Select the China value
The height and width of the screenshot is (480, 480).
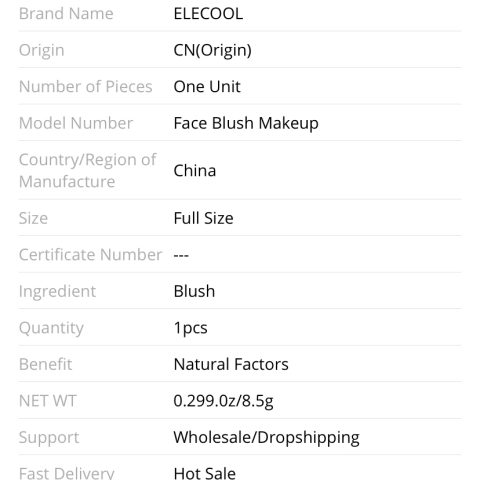tap(195, 171)
